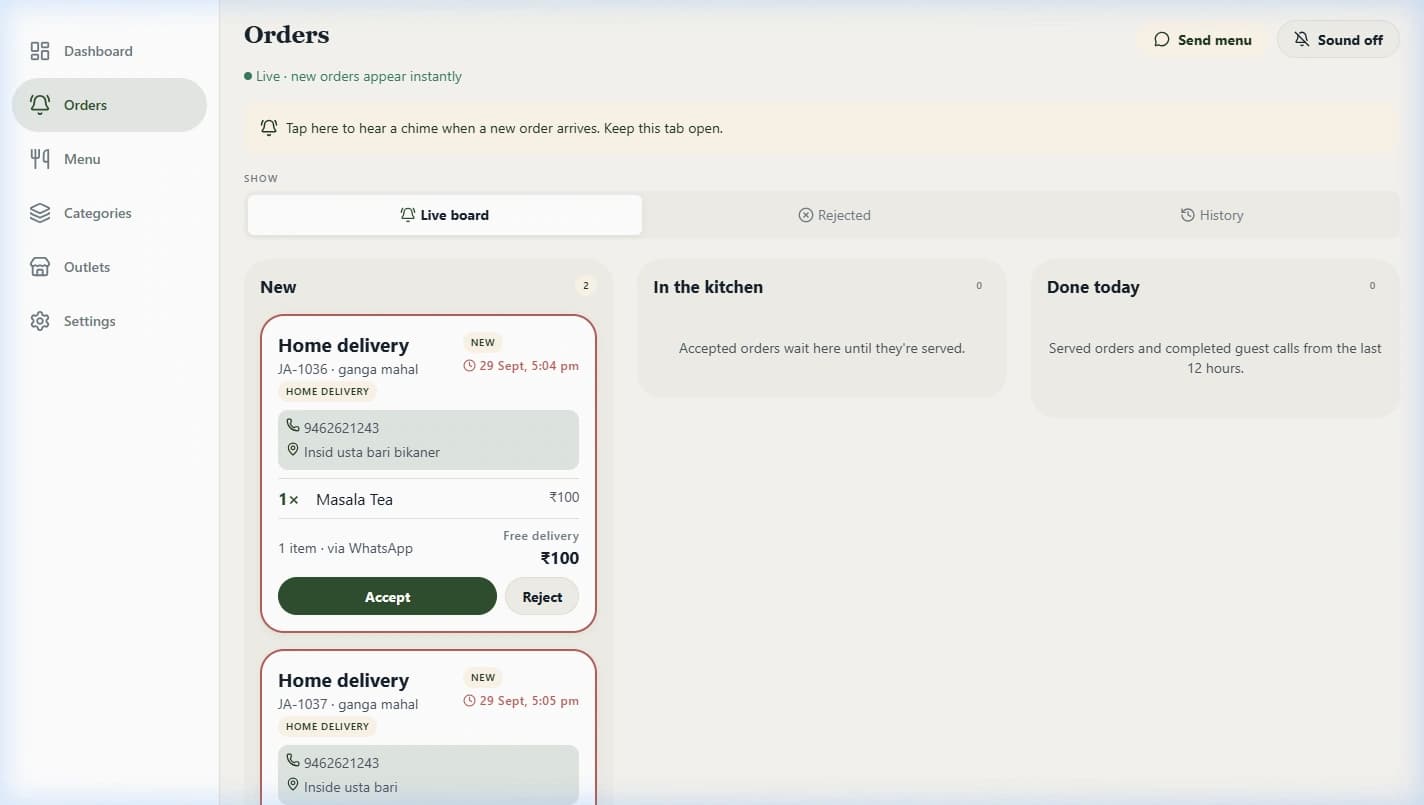Click the address Insid usta bari bikaner
Image resolution: width=1424 pixels, height=805 pixels.
(x=372, y=452)
